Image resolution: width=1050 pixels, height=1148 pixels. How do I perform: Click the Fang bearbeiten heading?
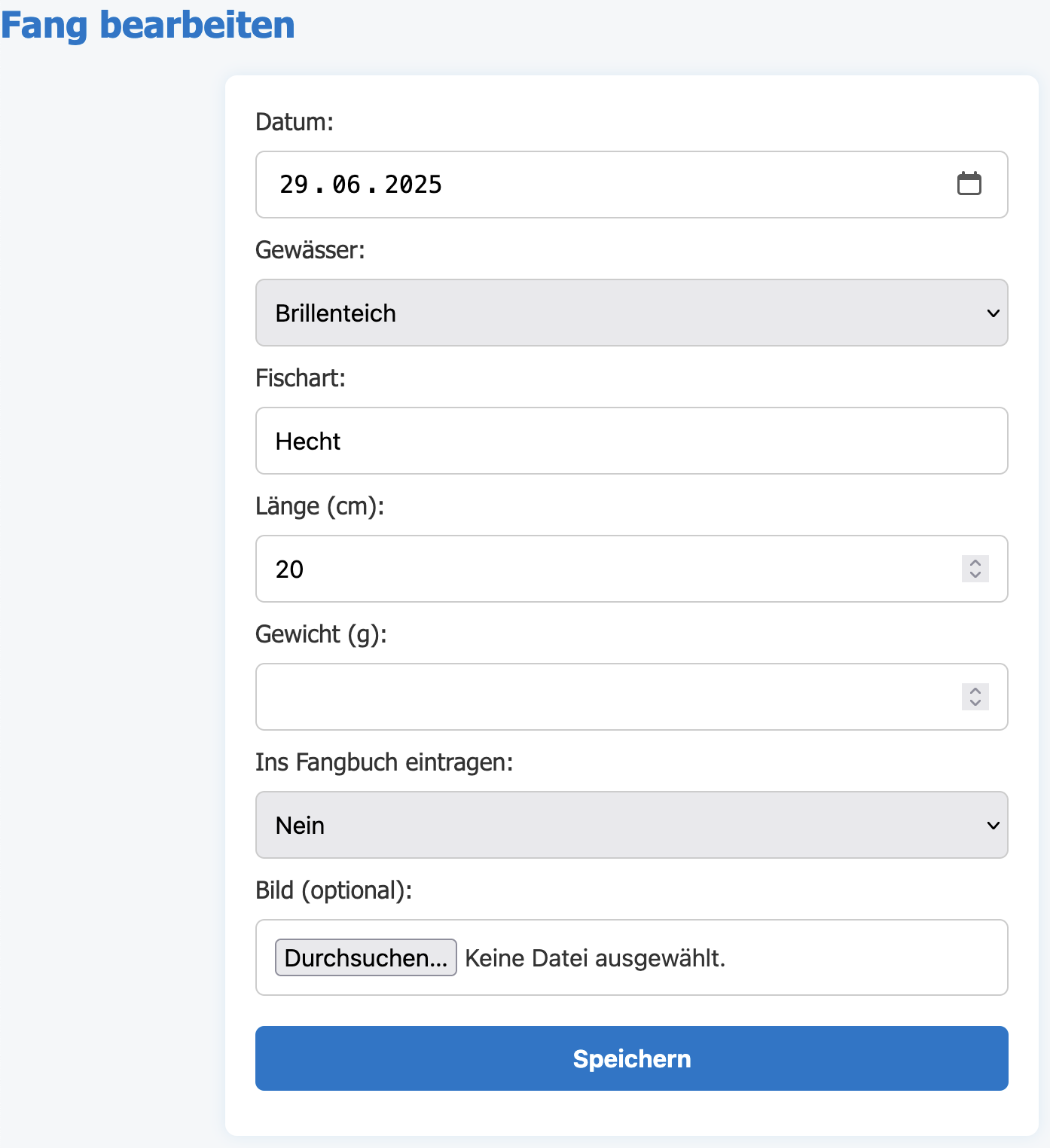click(x=148, y=26)
